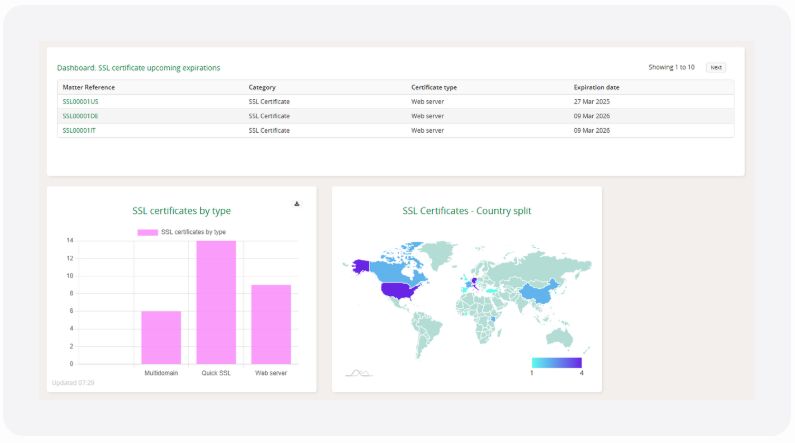Click the map color gradient legend
Viewport: 795px width, 443px height.
tap(556, 362)
